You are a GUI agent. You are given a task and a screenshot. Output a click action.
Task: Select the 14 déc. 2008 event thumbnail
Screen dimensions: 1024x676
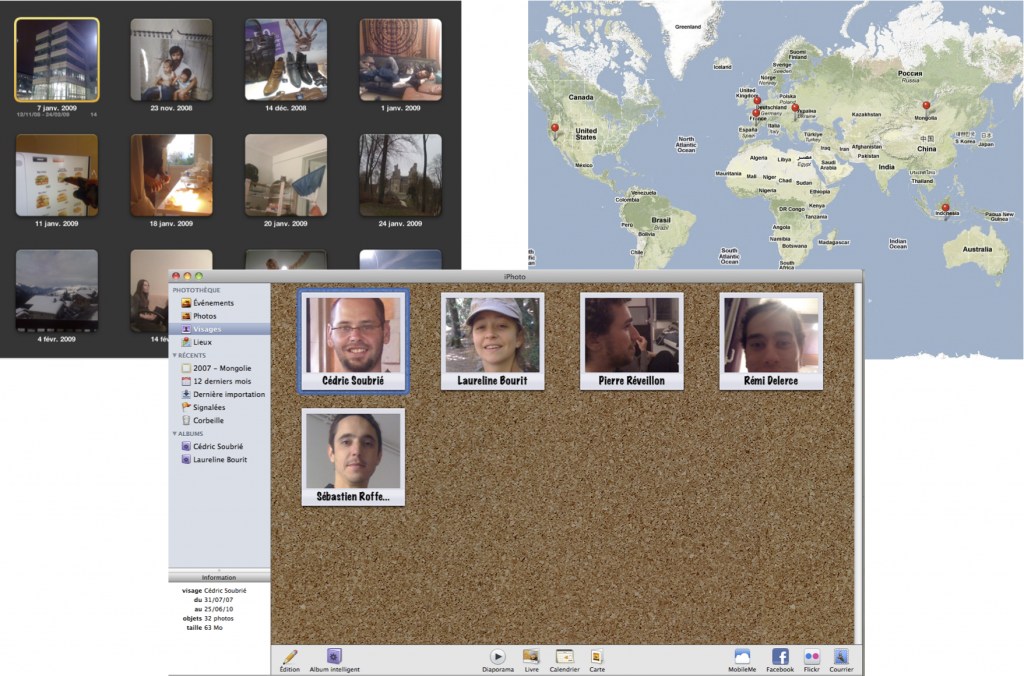coord(286,60)
